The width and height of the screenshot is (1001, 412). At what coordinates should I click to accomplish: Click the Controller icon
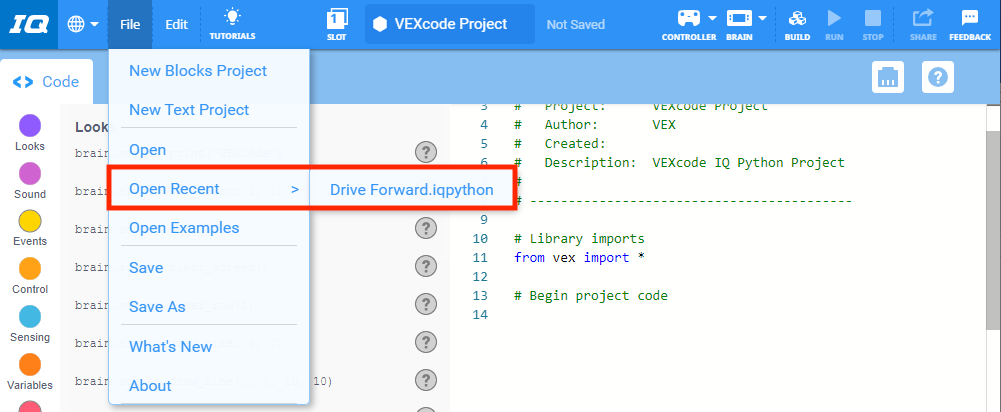pyautogui.click(x=689, y=18)
